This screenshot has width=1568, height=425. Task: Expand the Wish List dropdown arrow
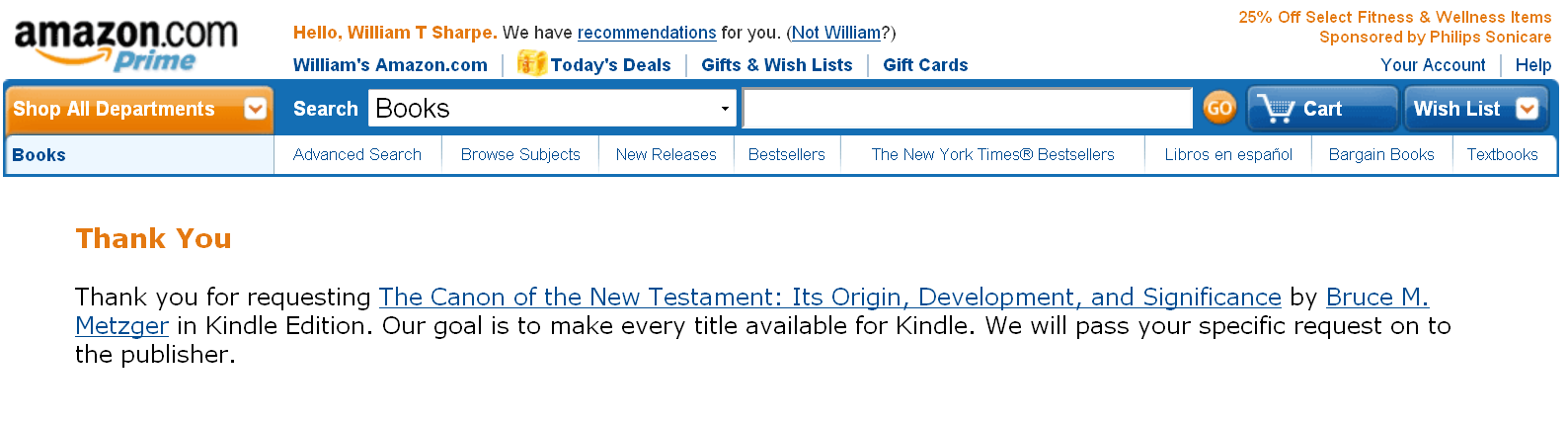click(x=1527, y=109)
